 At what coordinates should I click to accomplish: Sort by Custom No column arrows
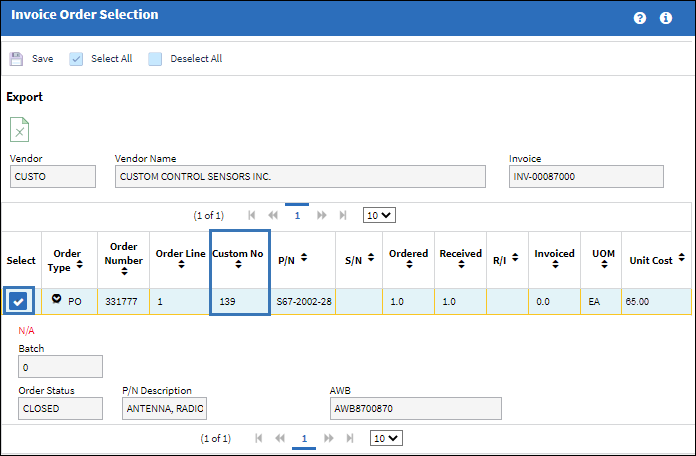point(238,264)
